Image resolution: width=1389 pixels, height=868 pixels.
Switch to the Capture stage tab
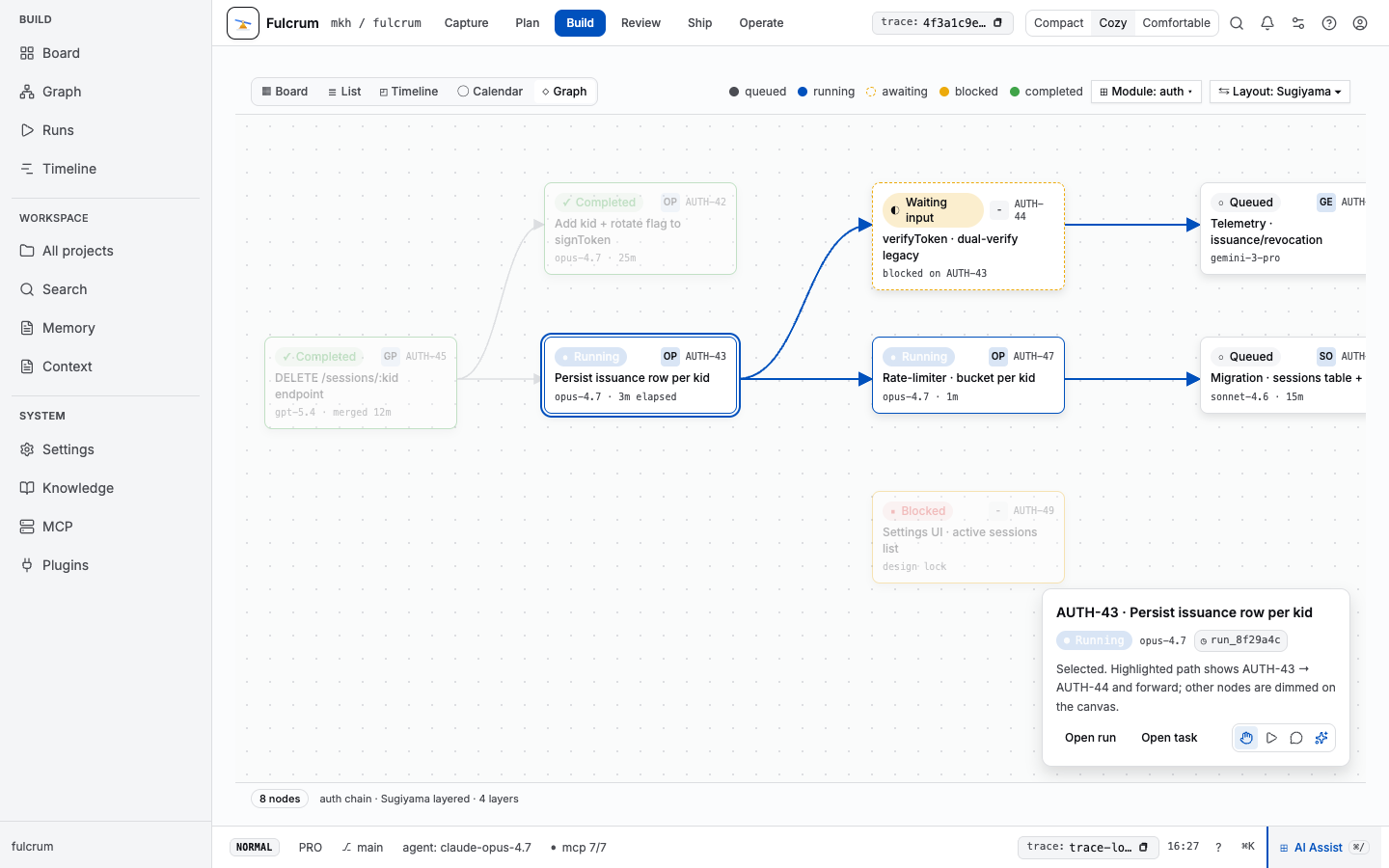[x=466, y=23]
